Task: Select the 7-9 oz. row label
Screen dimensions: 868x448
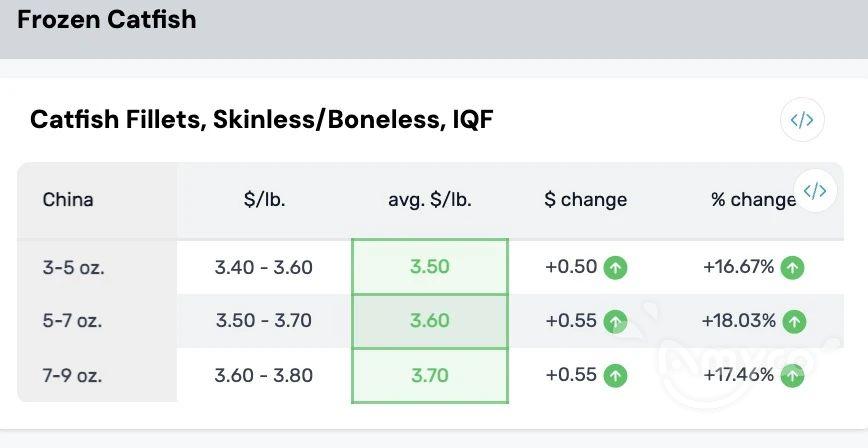Action: [72, 376]
